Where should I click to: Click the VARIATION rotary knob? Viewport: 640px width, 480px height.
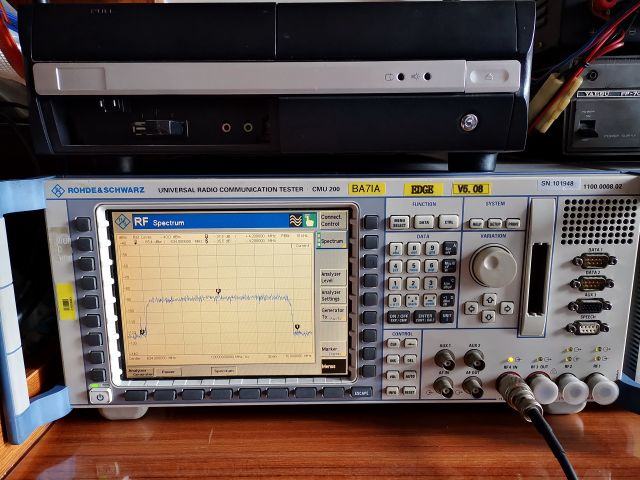coord(493,266)
